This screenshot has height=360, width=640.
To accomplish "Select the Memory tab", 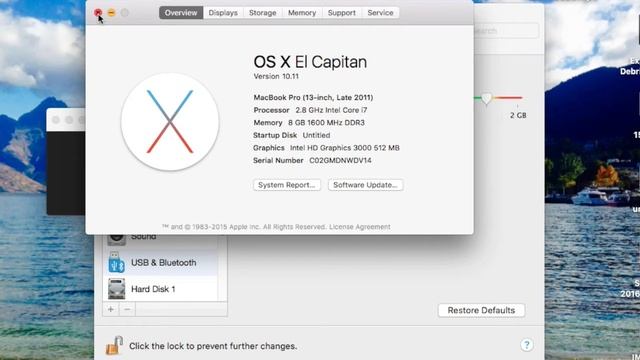I will tap(302, 13).
